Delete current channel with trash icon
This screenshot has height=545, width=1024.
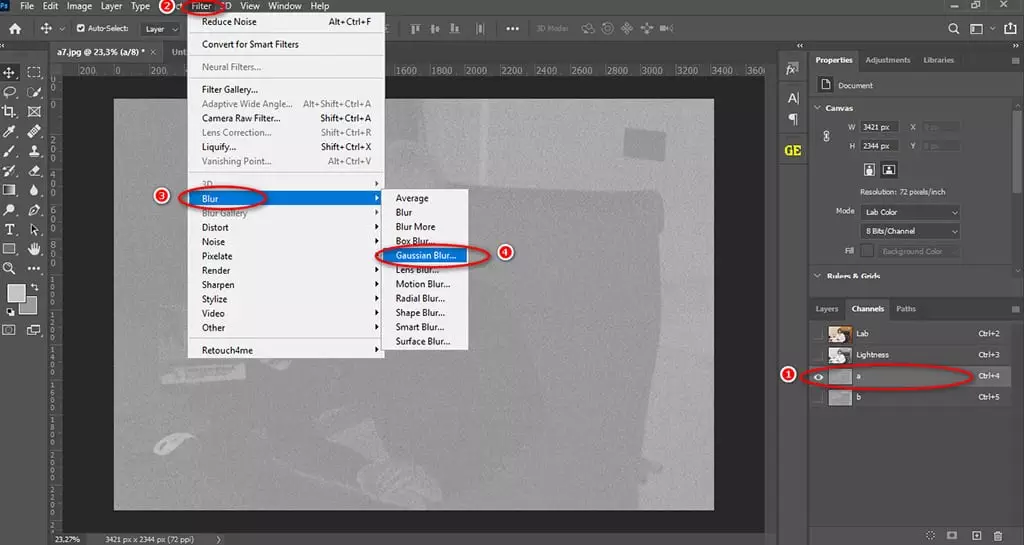tap(997, 536)
